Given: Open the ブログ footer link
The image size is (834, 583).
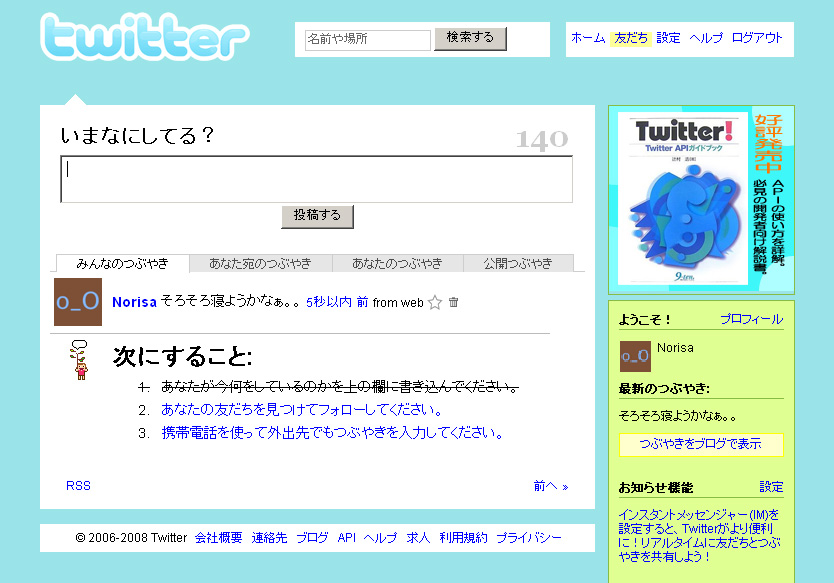Looking at the screenshot, I should pos(312,538).
